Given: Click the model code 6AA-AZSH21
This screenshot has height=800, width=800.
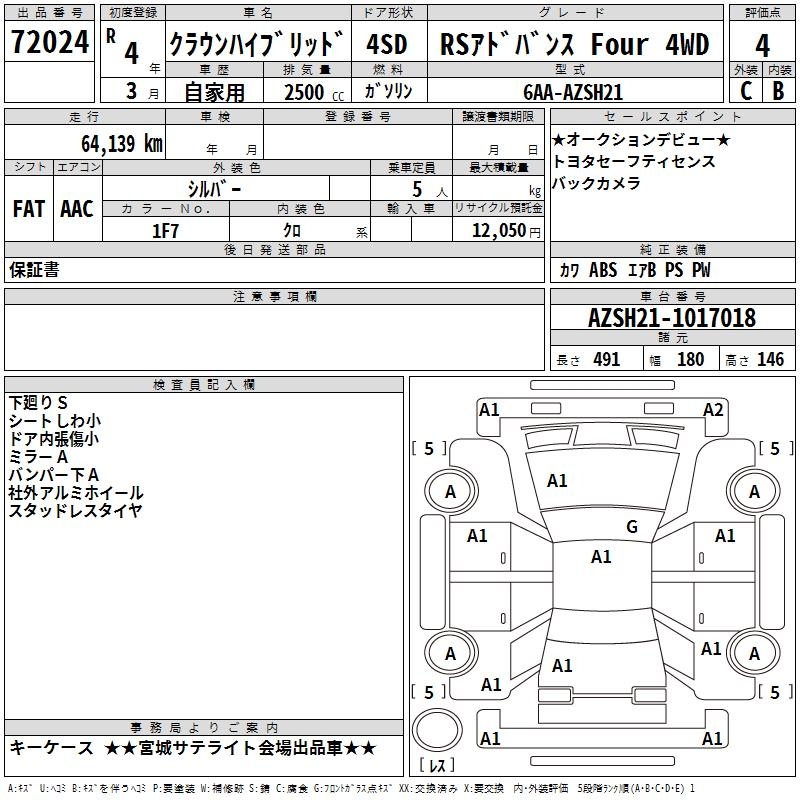Looking at the screenshot, I should tap(573, 91).
